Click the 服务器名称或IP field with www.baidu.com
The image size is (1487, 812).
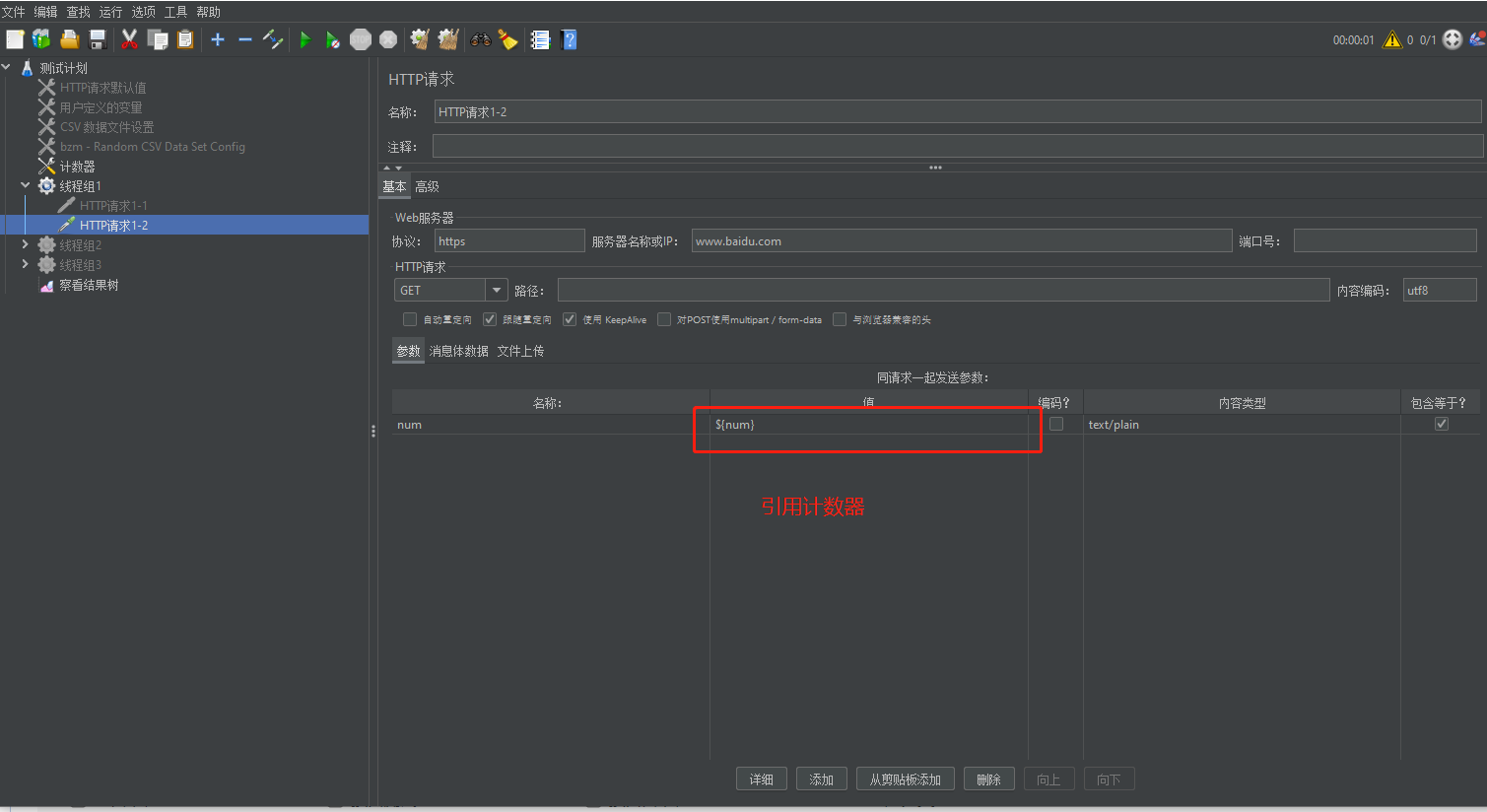tap(962, 241)
